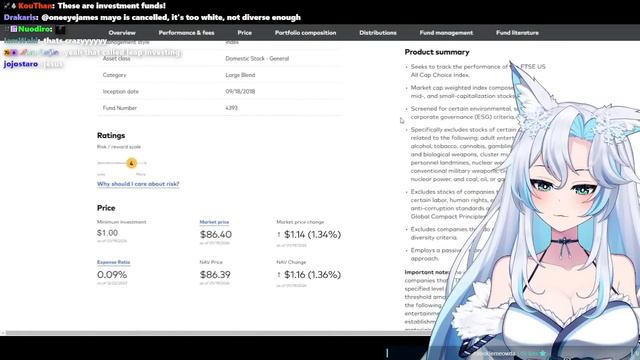Click market price change $1.14 (1.34%)

pos(312,234)
